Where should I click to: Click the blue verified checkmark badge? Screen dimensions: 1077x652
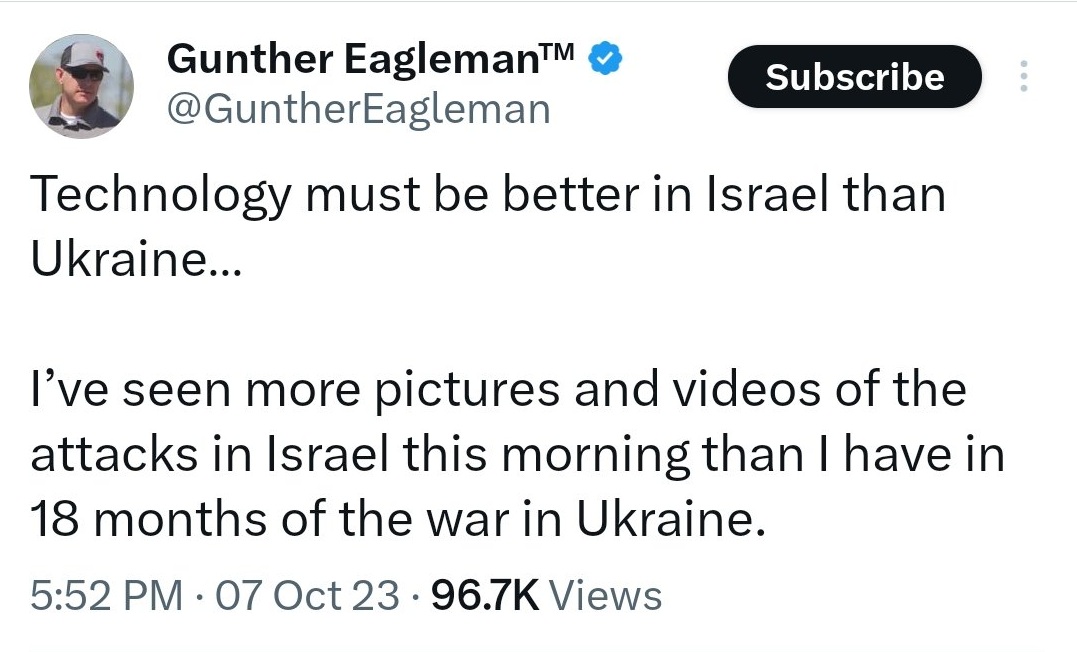(x=605, y=58)
